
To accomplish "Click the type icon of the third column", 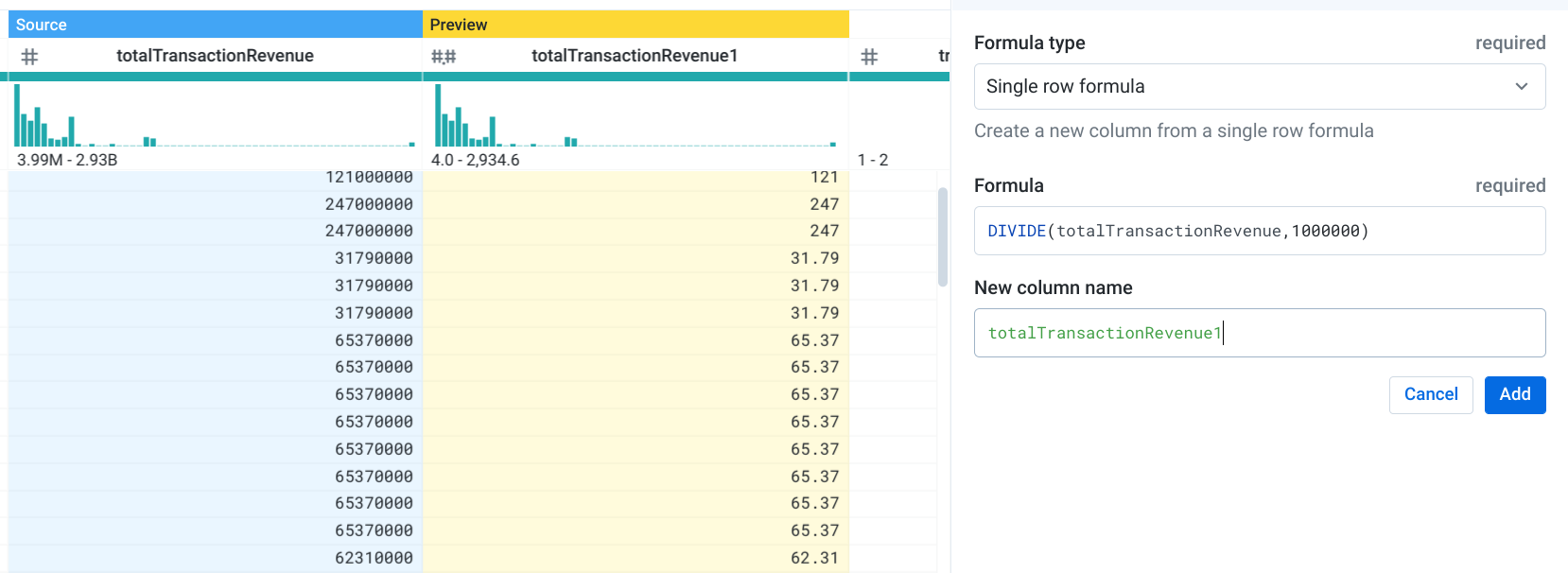I will pos(869,57).
